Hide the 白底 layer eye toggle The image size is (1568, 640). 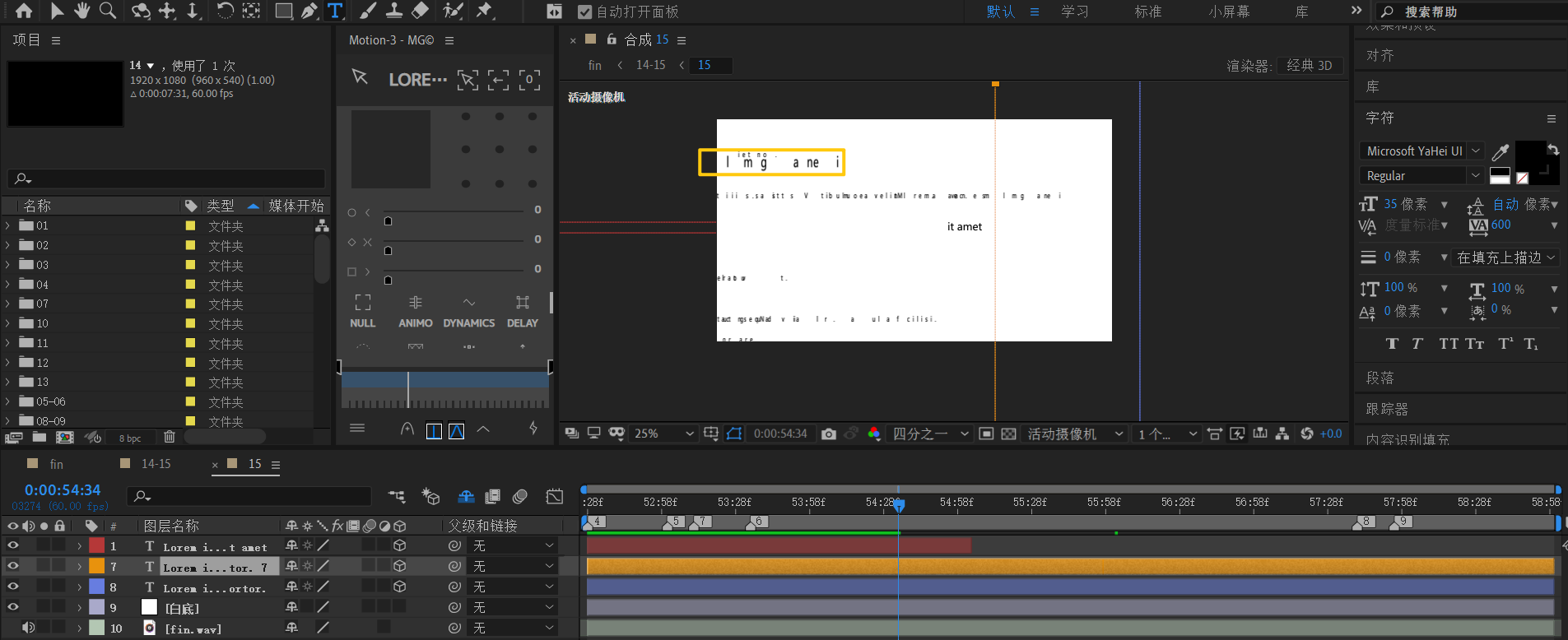12,607
